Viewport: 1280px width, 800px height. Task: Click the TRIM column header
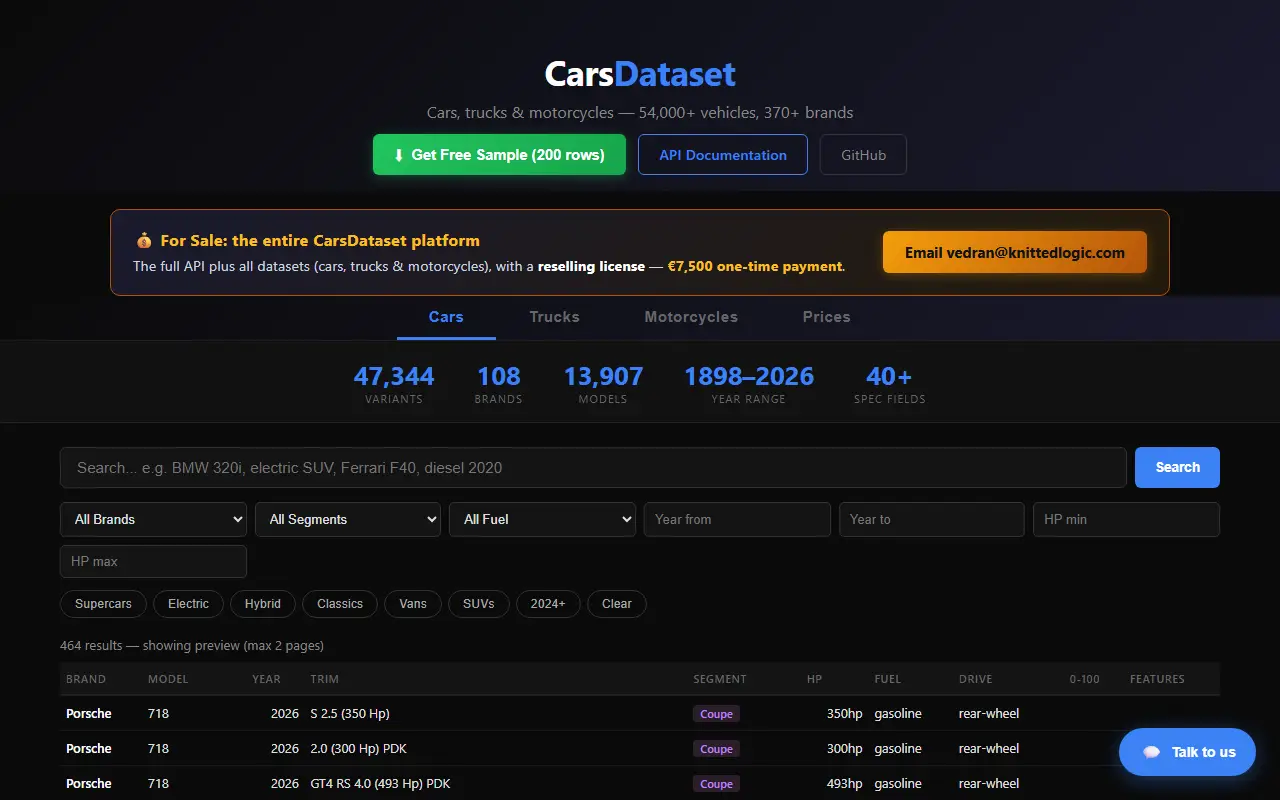pos(325,679)
